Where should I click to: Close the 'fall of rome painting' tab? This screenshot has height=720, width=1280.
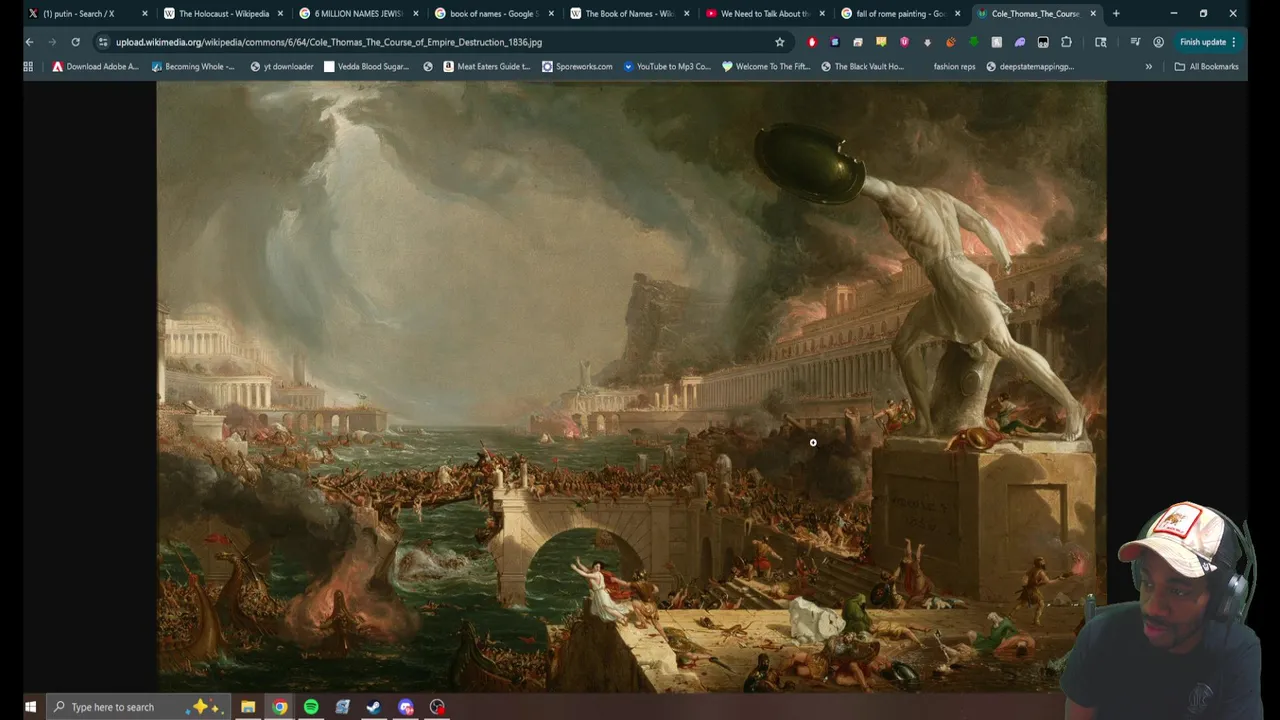957,14
